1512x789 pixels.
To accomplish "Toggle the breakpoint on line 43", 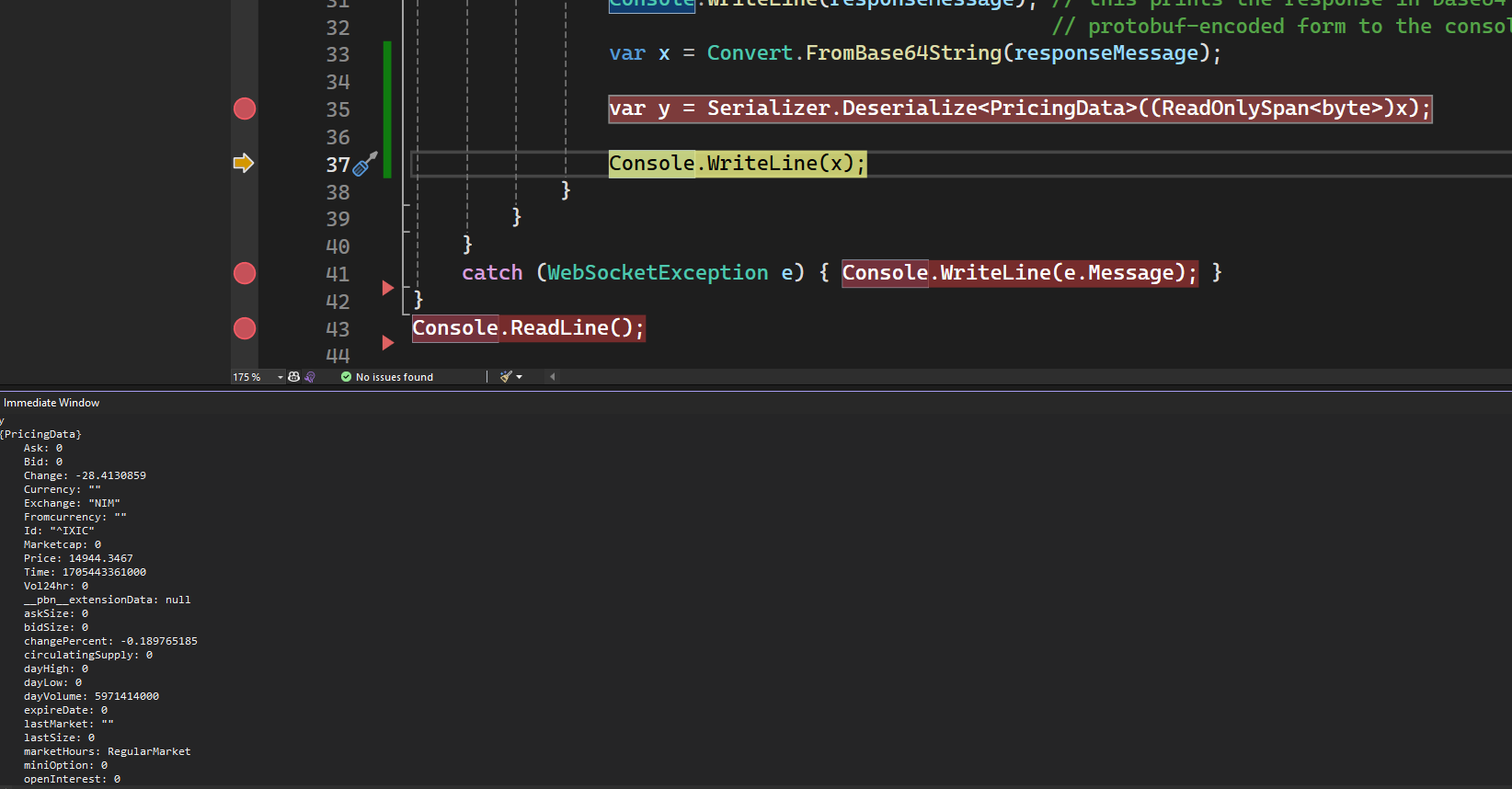I will point(245,328).
